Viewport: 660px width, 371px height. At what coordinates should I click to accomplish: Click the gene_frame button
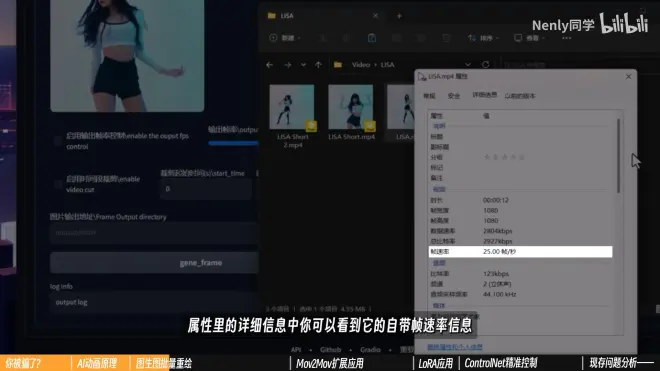154,263
